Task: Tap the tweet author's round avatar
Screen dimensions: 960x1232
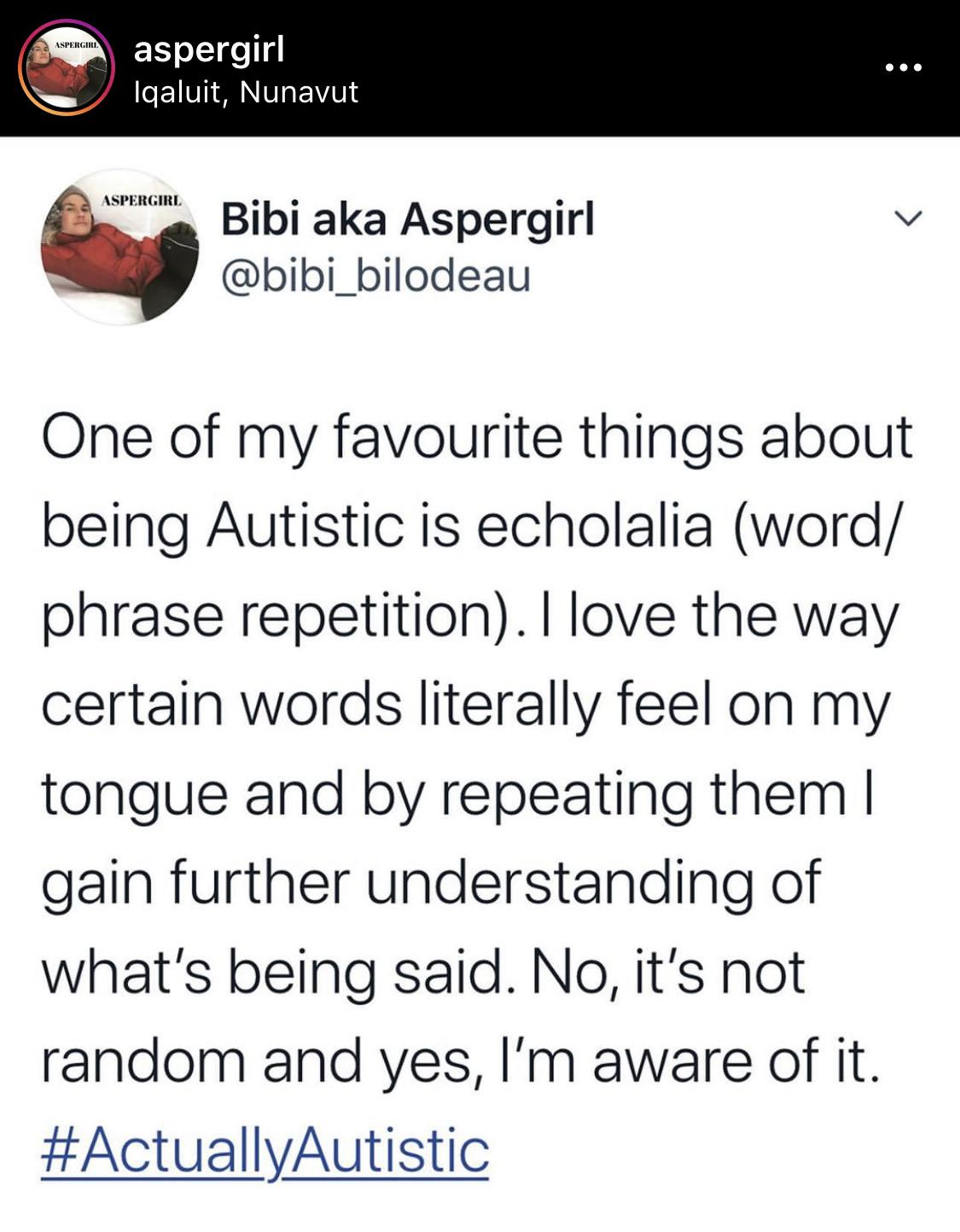Action: coord(119,247)
